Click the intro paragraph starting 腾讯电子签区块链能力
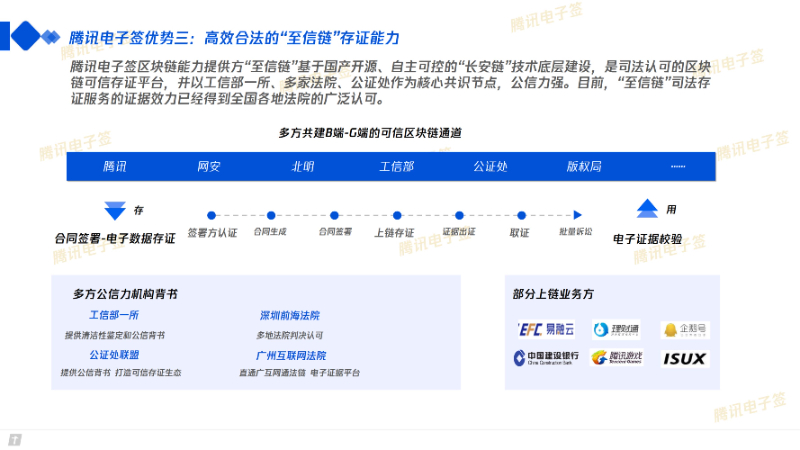This screenshot has height=450, width=800. click(x=390, y=82)
